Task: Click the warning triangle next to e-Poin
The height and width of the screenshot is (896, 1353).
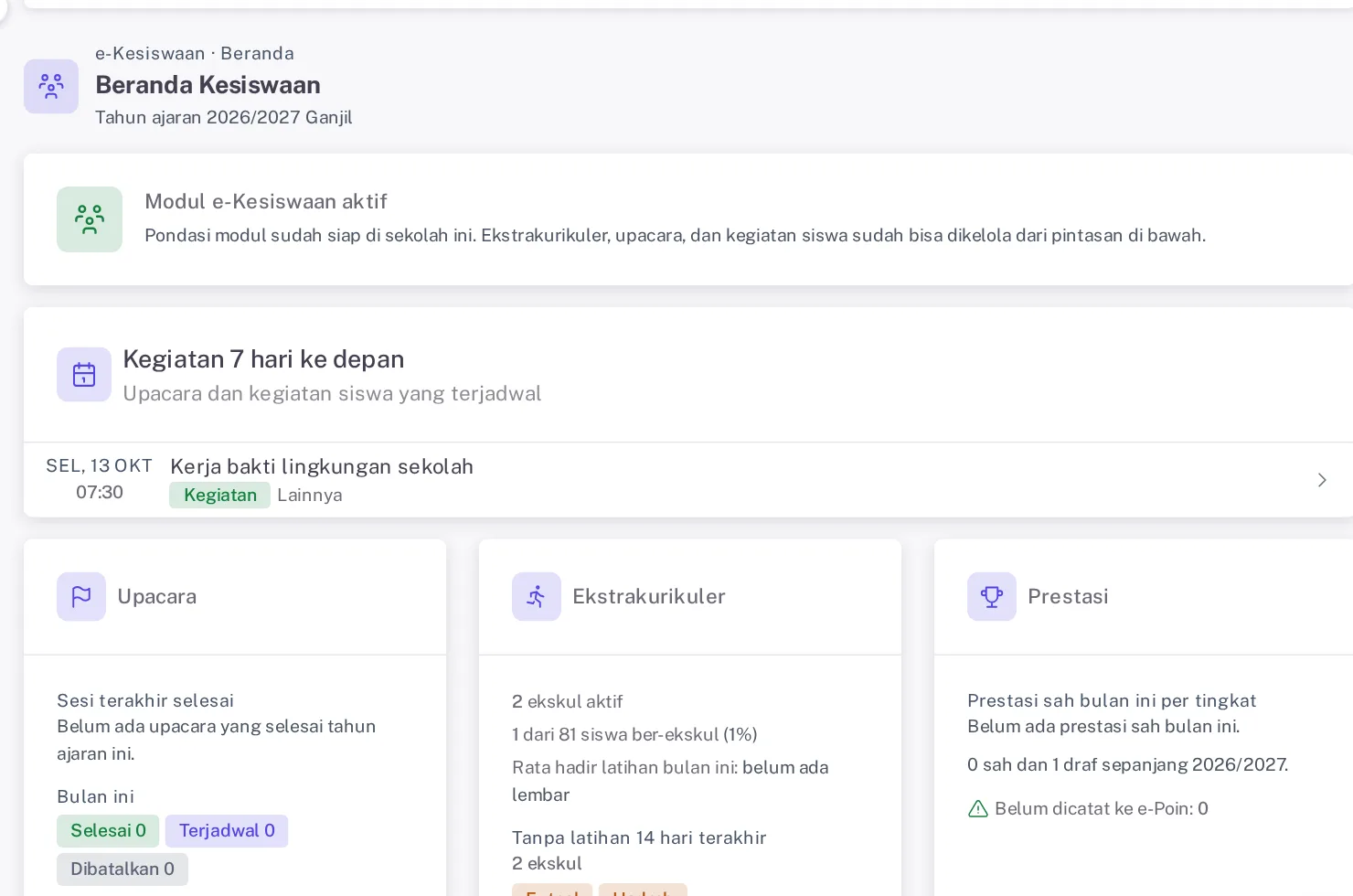Action: pos(978,809)
